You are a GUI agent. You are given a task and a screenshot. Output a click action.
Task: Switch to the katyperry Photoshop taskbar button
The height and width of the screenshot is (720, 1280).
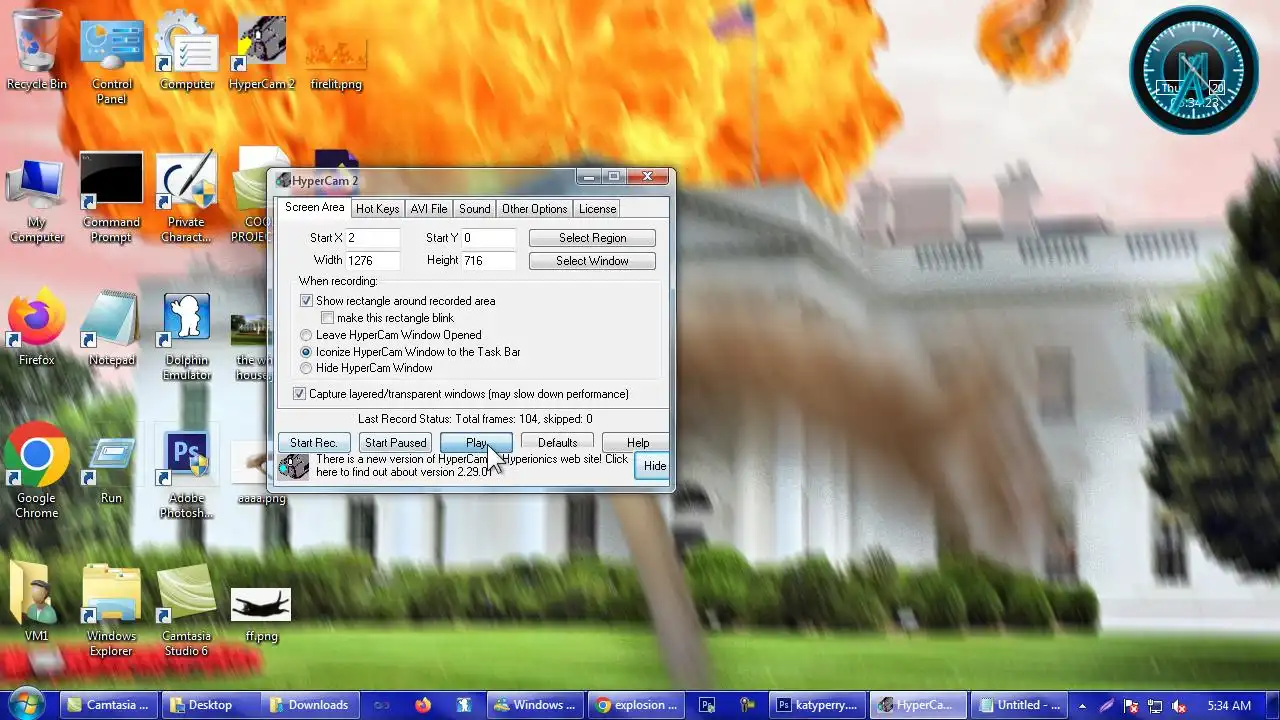[x=818, y=705]
